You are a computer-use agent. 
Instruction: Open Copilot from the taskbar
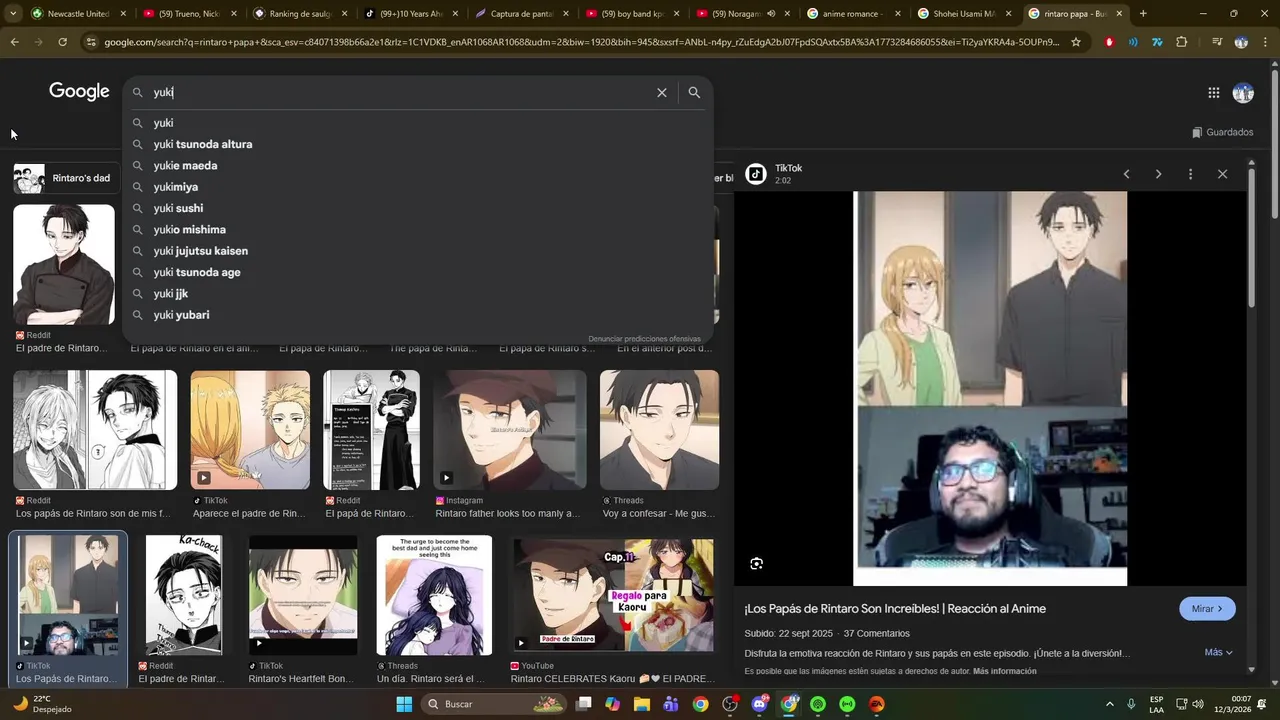tap(612, 704)
